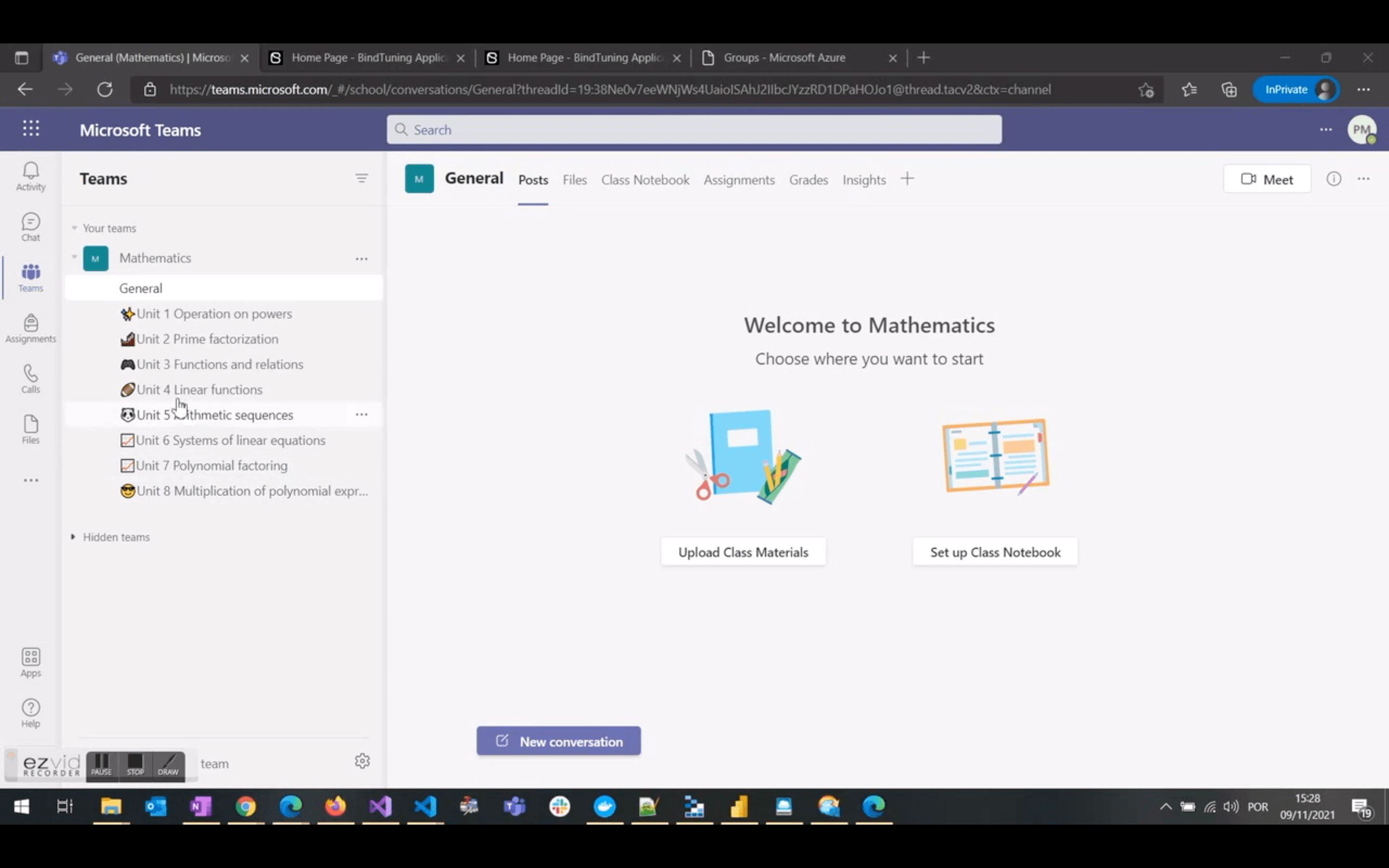Switch to first BindTuning Home Page tab
The image size is (1389, 868).
[368, 57]
